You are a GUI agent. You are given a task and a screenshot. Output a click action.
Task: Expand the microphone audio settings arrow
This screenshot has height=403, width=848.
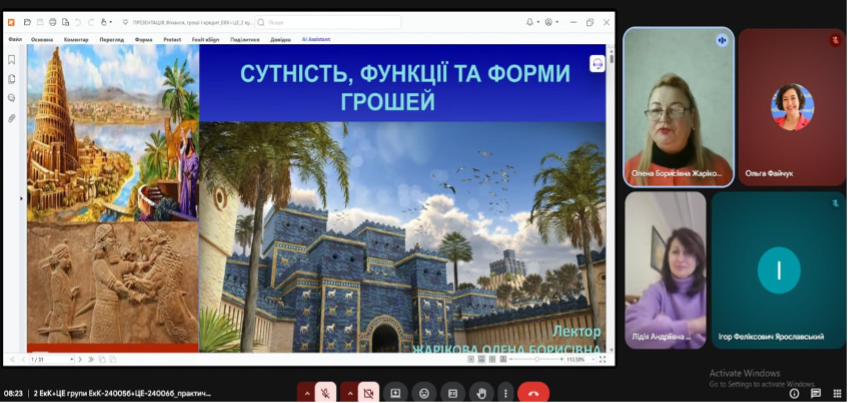[x=305, y=393]
